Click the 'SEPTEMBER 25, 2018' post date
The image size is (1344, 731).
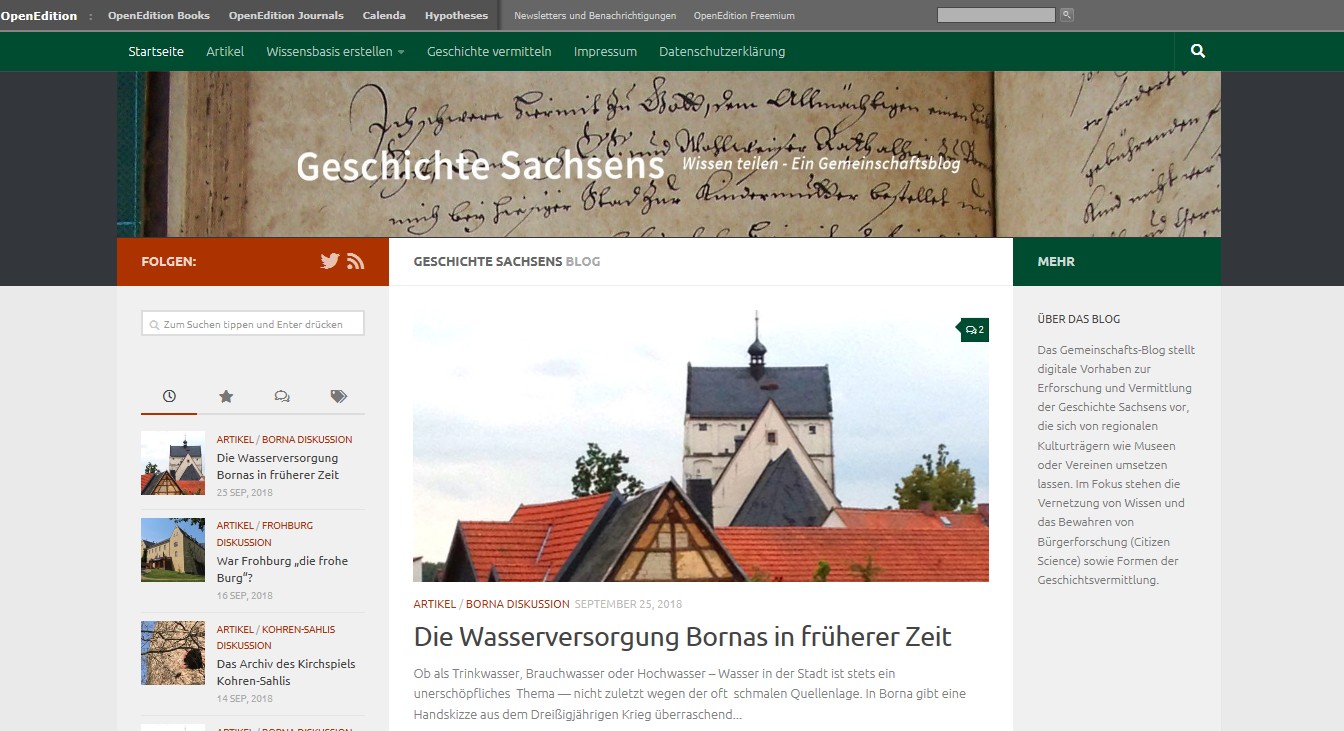[628, 604]
